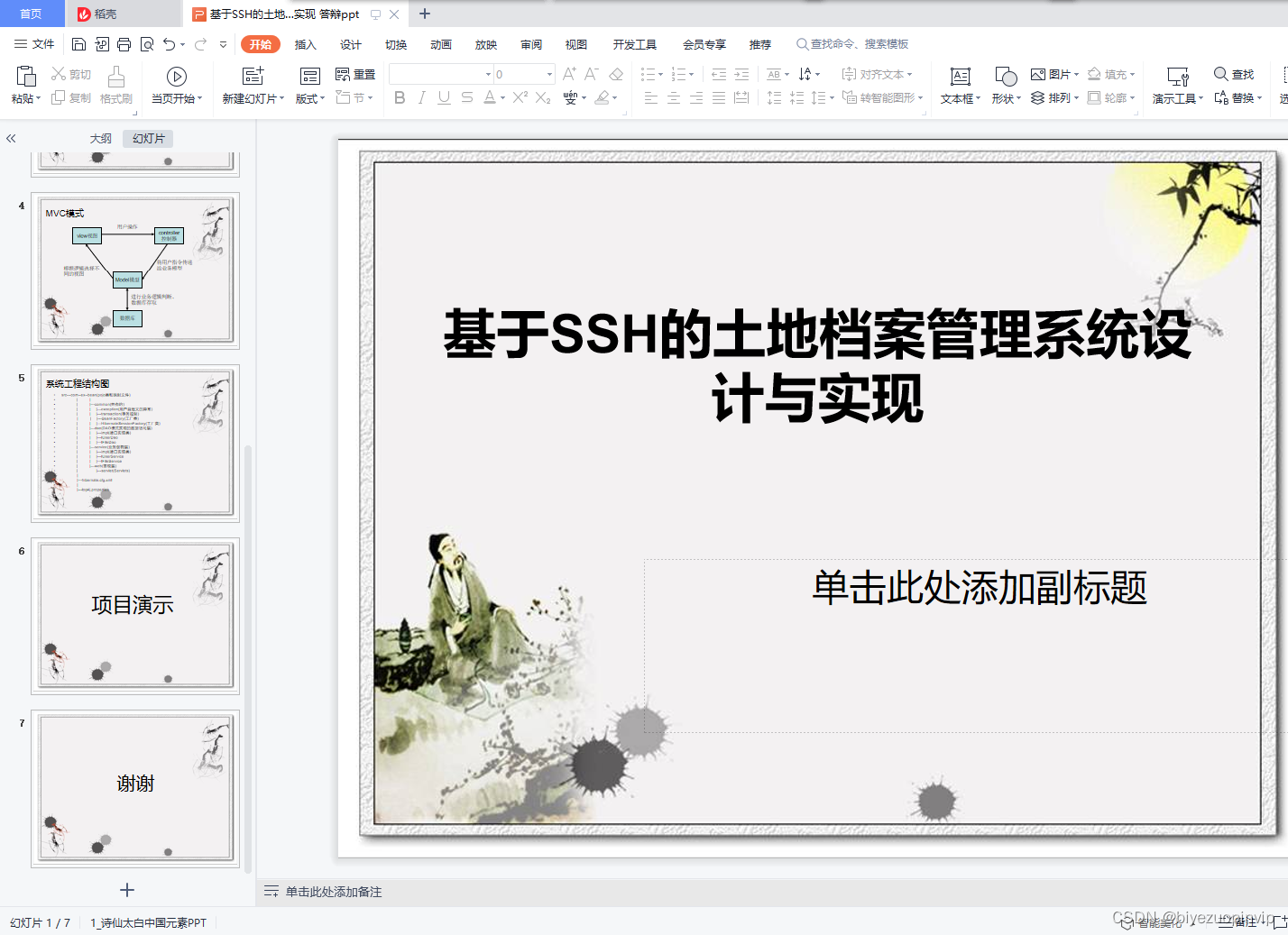Screen dimensions: 1288x935
Task: Open Presentation Tools (演示工具) icon
Action: 1177,77
